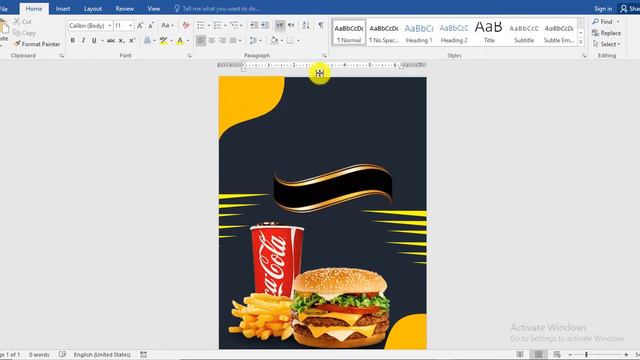Apply bullet list
This screenshot has height=360, width=640.
(201, 25)
